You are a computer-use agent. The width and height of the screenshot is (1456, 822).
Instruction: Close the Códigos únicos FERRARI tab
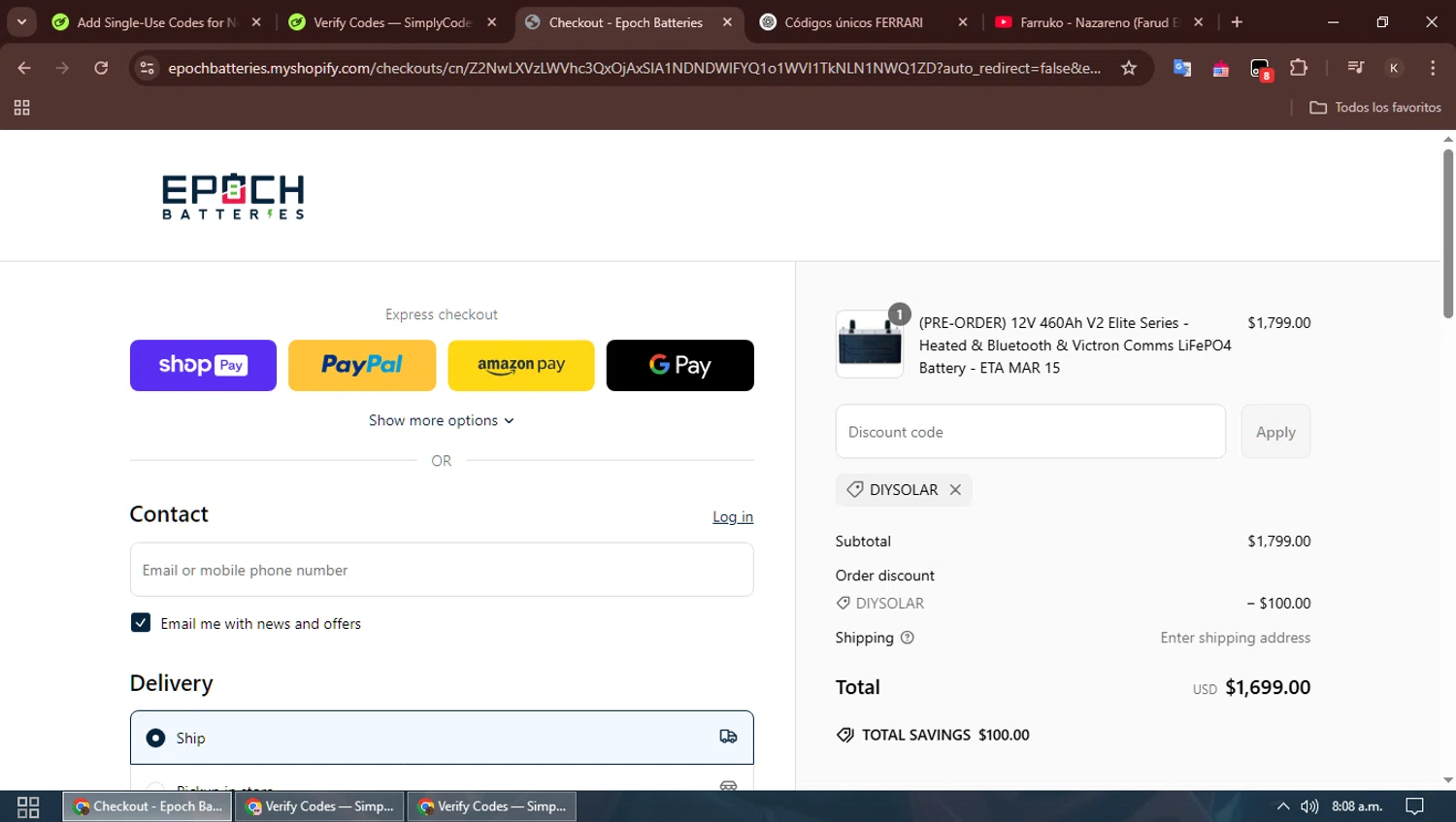tap(963, 22)
